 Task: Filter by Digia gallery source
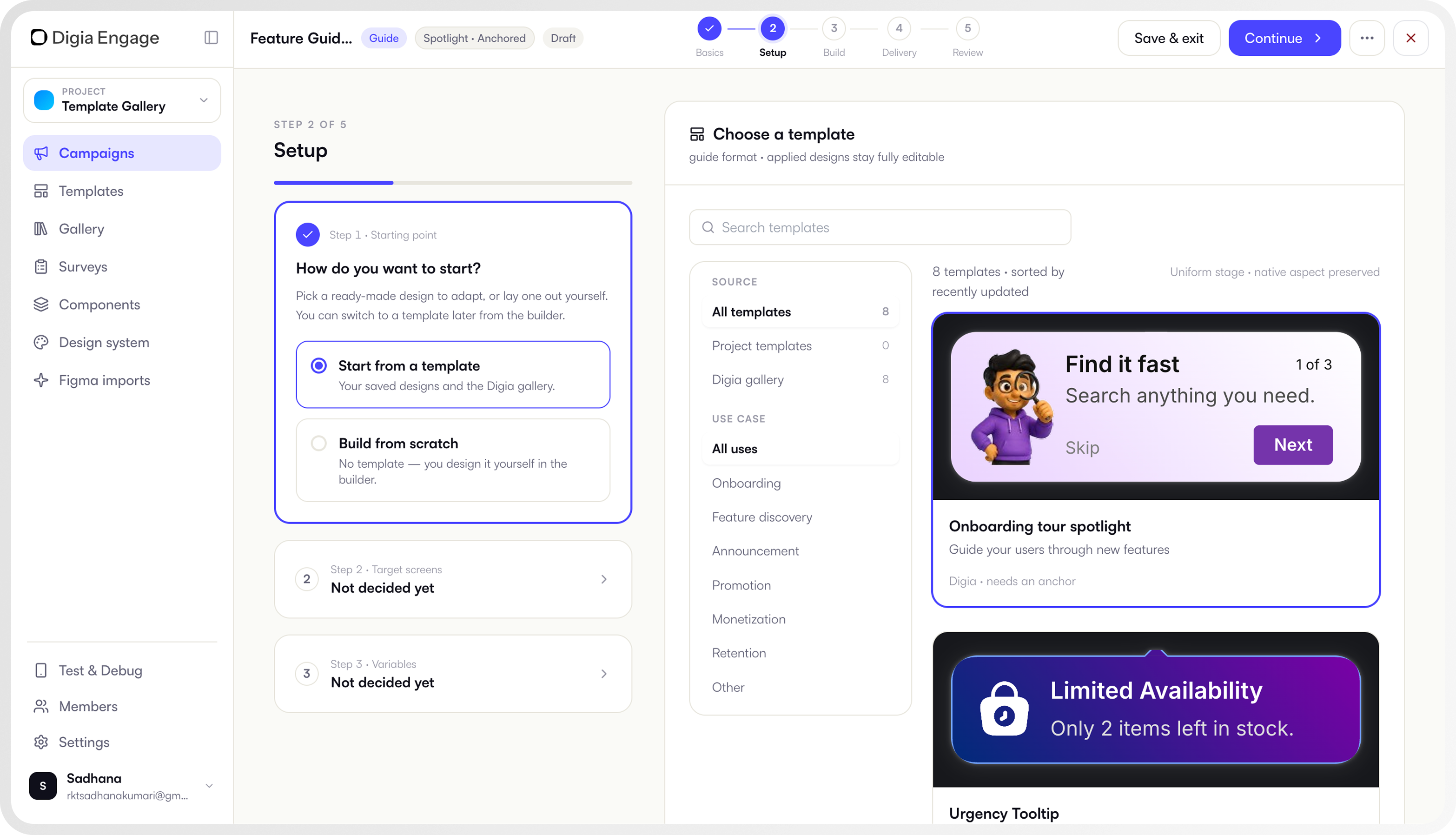[x=800, y=380]
